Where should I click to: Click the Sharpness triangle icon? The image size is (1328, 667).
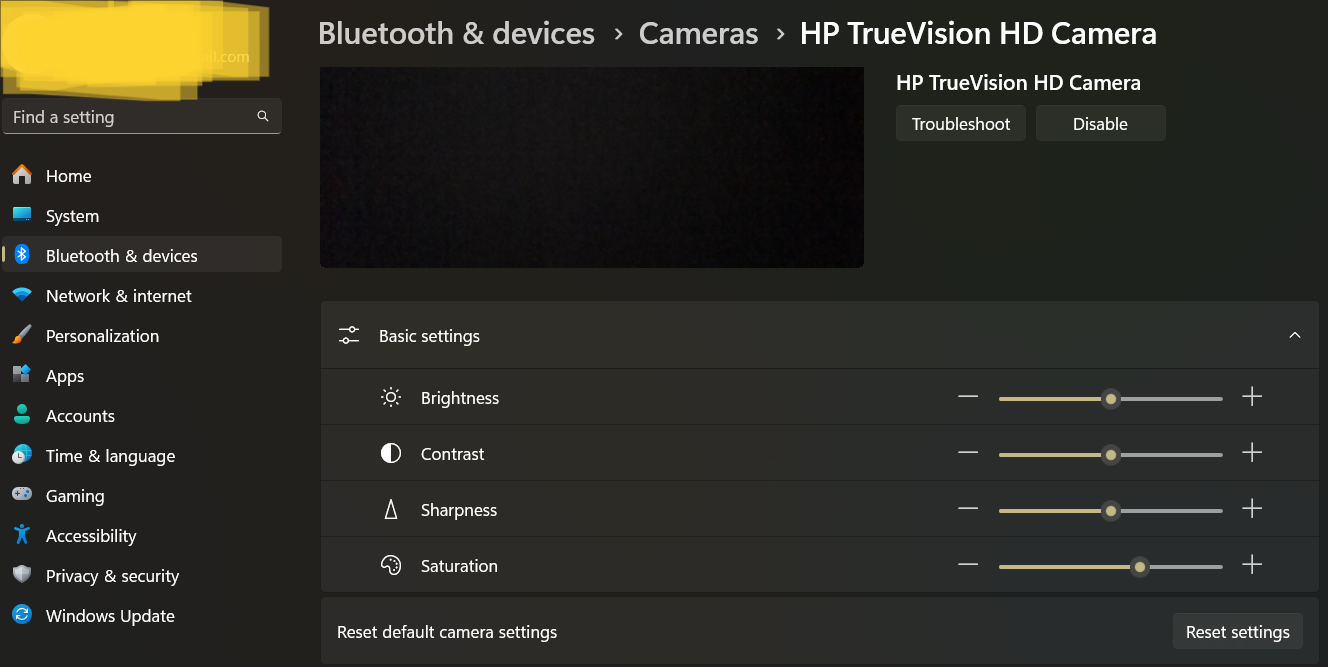[x=391, y=509]
